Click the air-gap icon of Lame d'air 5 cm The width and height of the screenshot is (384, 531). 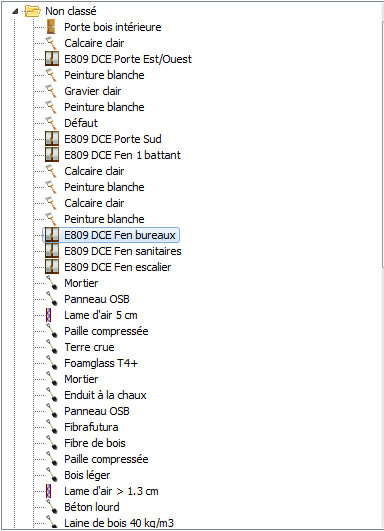(48, 315)
